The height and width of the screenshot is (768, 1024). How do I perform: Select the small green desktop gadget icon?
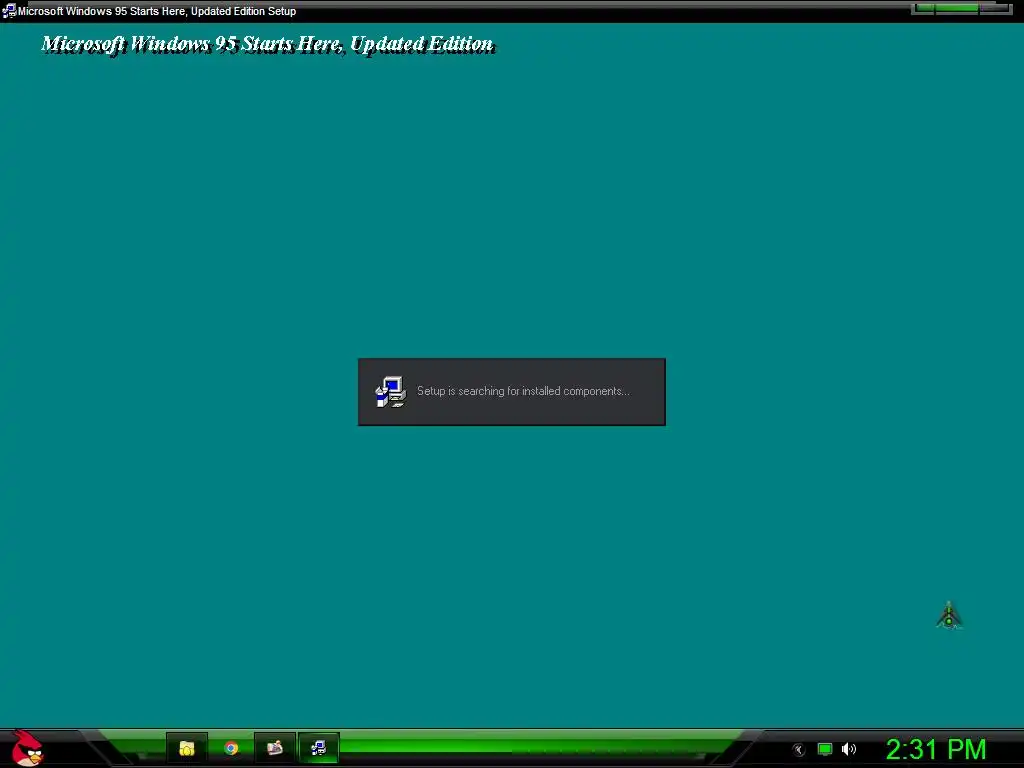[x=949, y=615]
